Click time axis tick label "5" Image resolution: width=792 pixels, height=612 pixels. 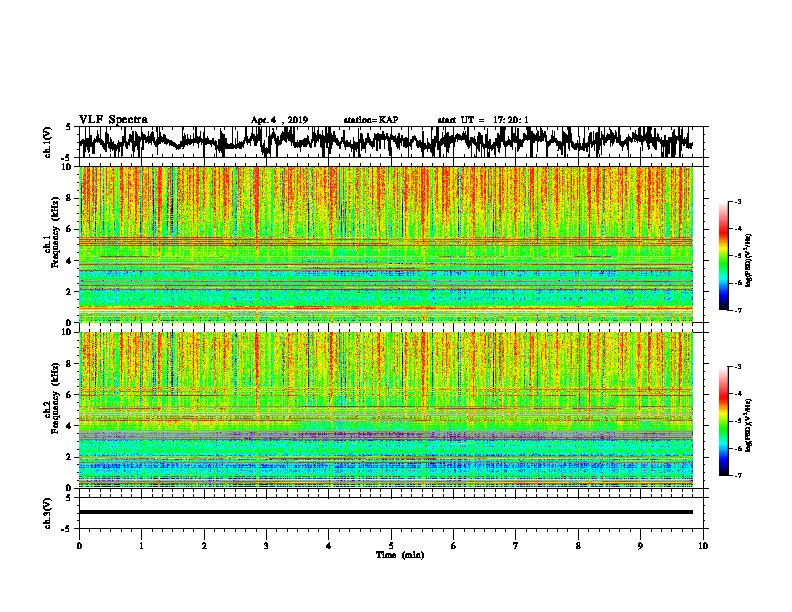391,546
